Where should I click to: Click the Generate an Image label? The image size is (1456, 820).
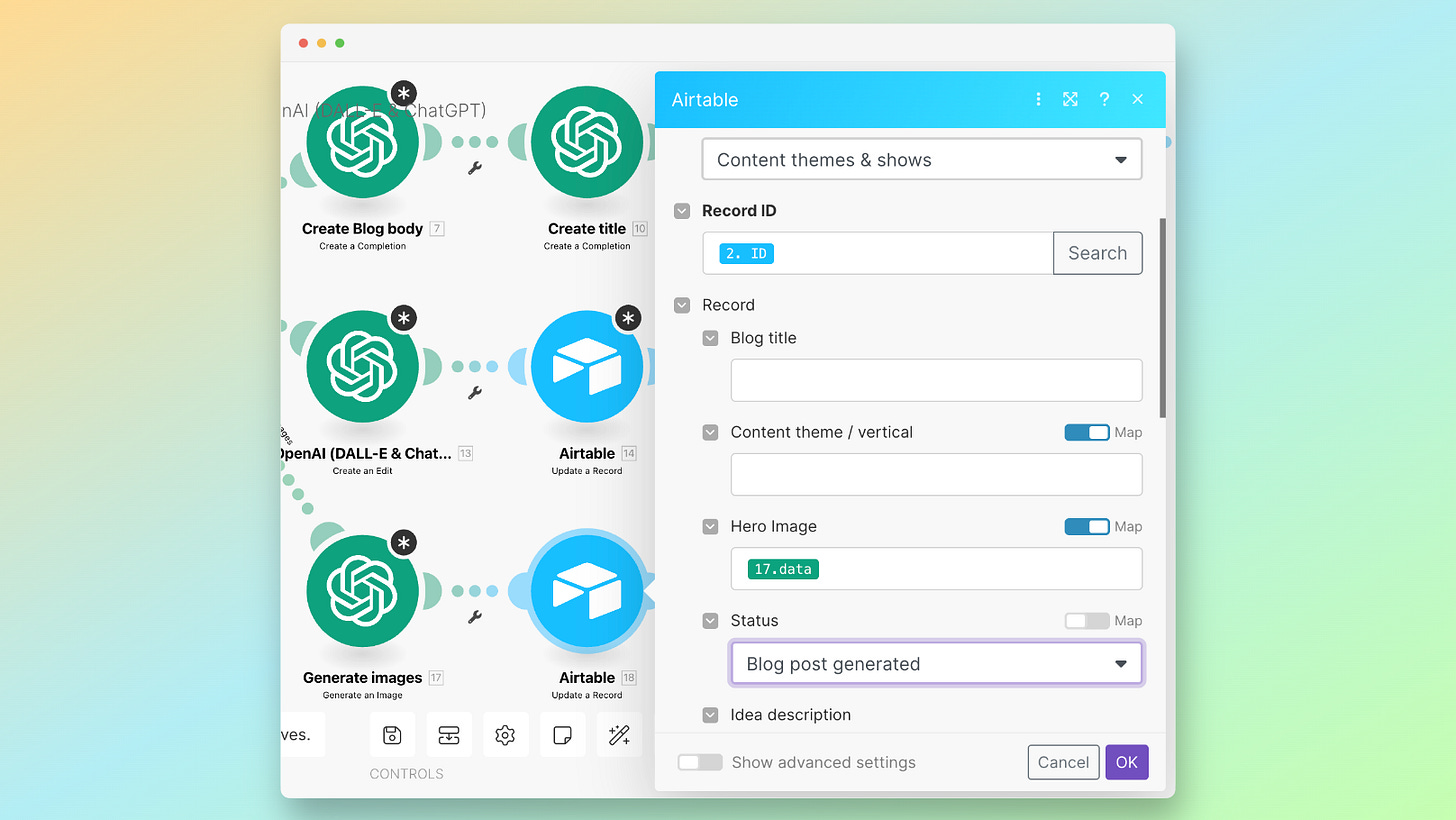tap(362, 695)
